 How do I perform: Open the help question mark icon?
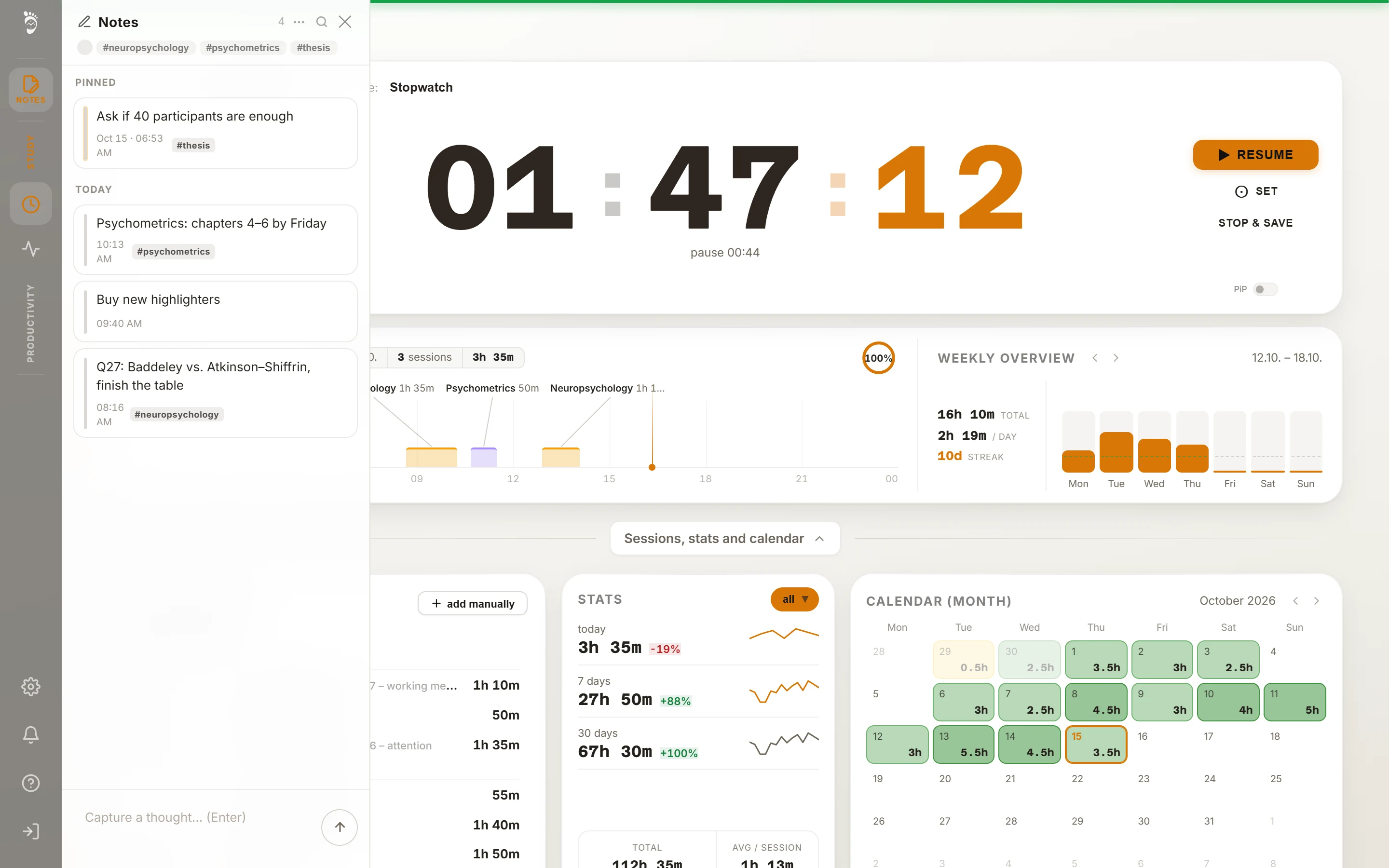click(x=30, y=783)
